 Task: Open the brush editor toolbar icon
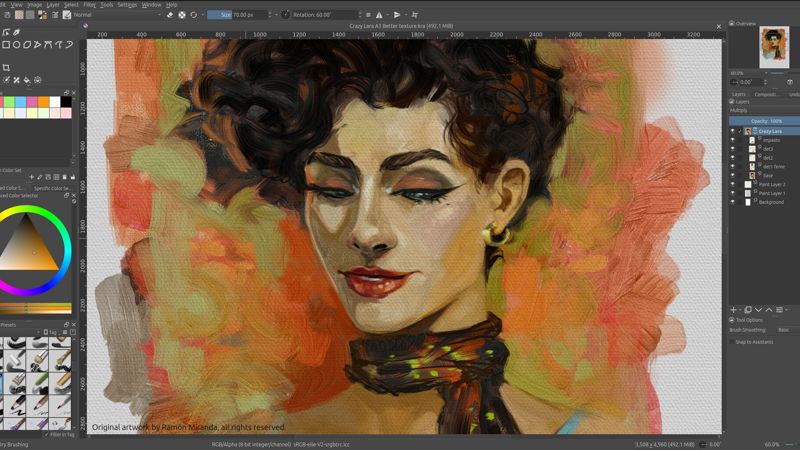click(55, 15)
